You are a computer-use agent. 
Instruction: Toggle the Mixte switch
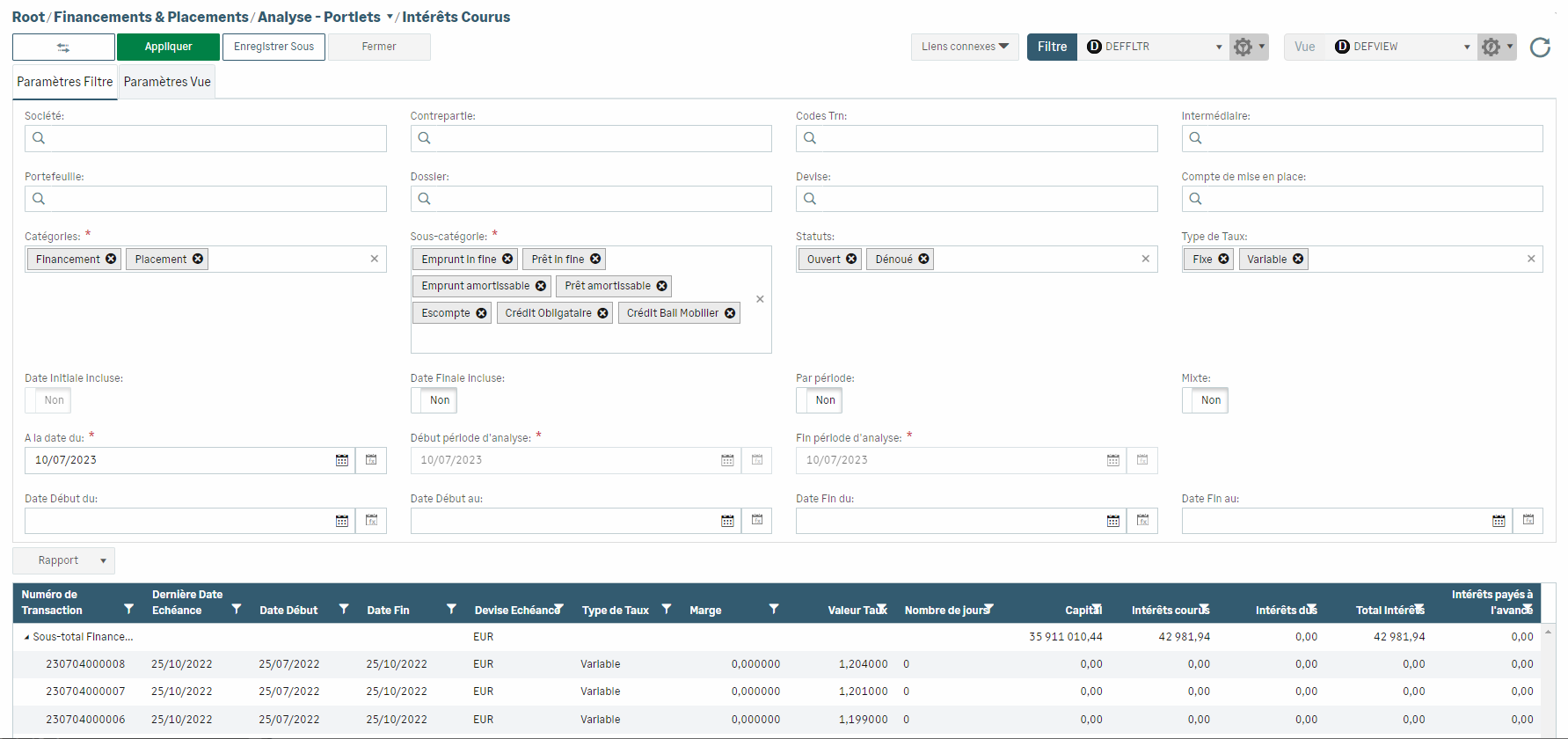pyautogui.click(x=1205, y=400)
